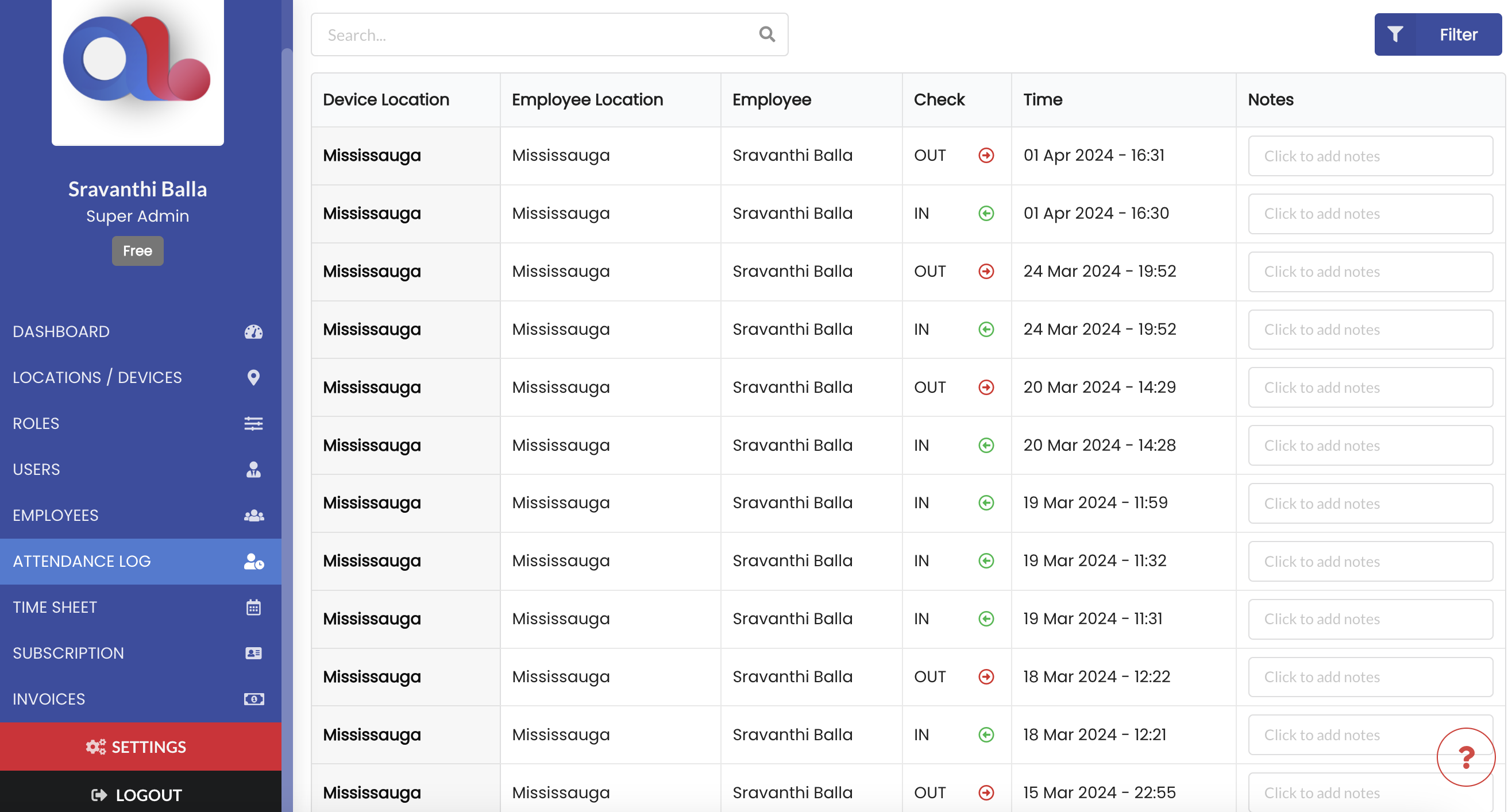Open the Dashboard menu item
The image size is (1512, 812).
pyautogui.click(x=141, y=331)
